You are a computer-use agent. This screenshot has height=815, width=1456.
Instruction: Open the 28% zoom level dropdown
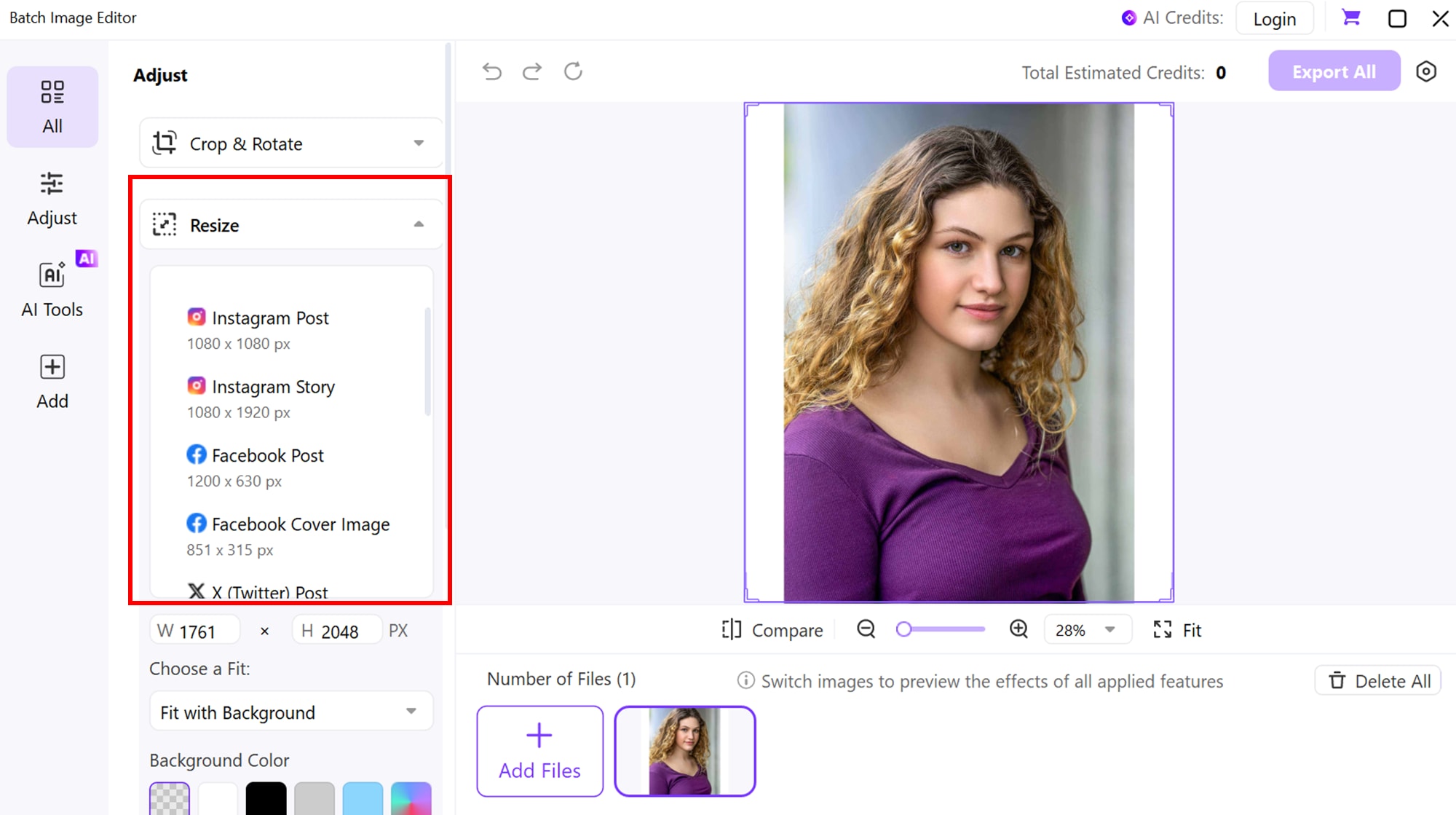[1087, 630]
